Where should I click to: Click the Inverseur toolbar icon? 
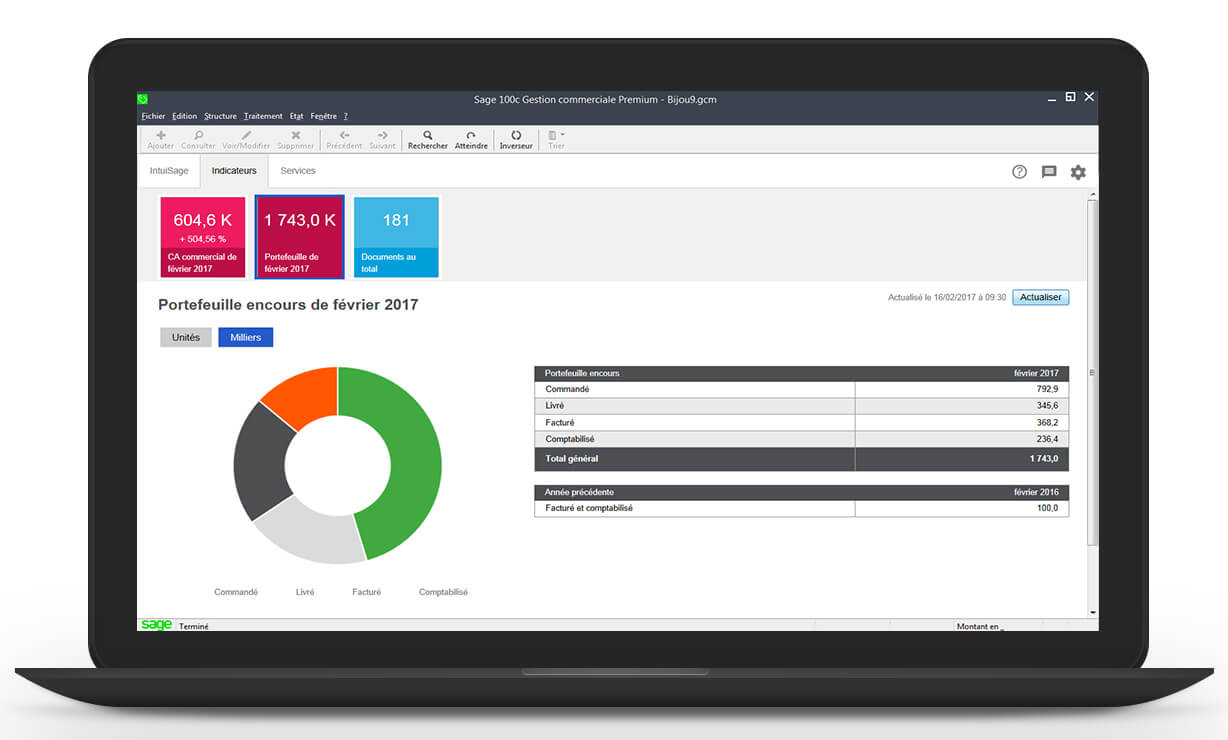tap(516, 135)
